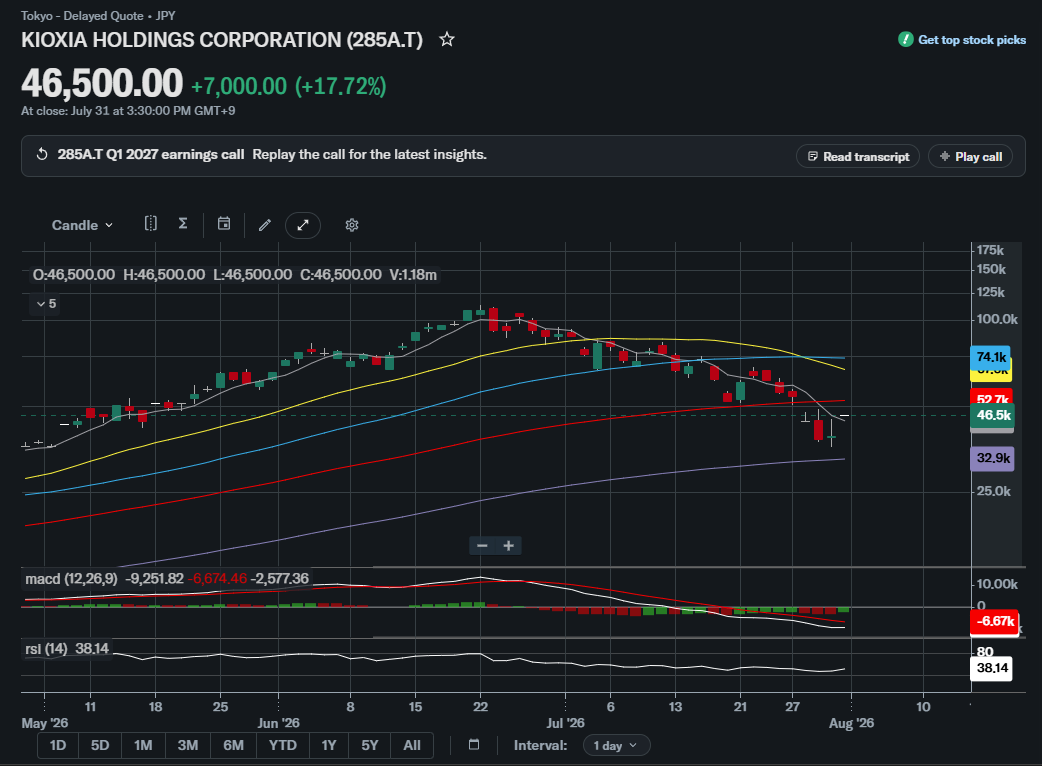This screenshot has height=766, width=1042.
Task: Open chart settings gear icon
Action: [352, 225]
